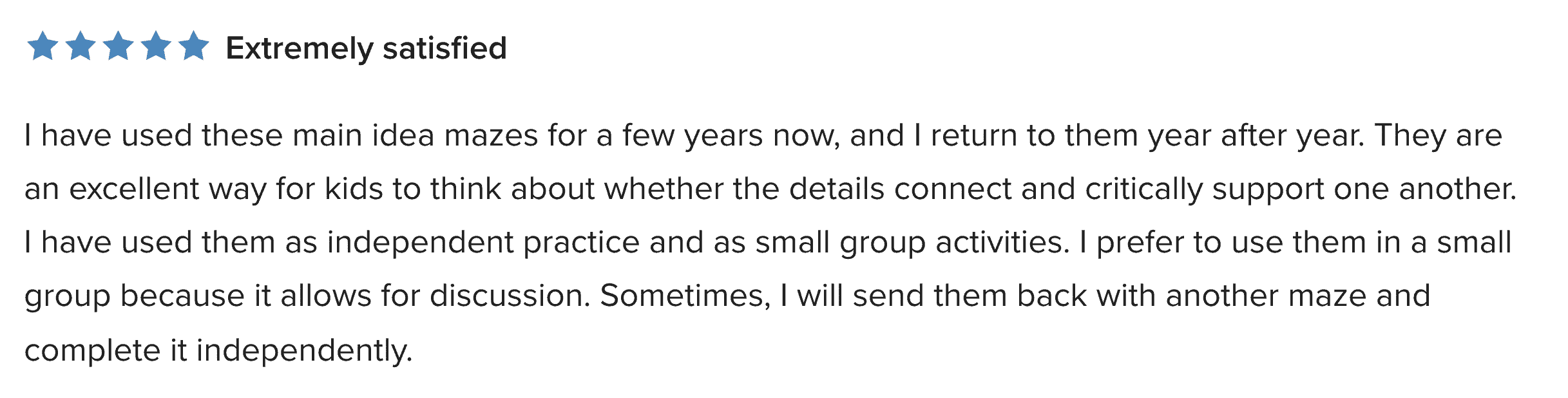Click the word "Sometimes" in the review
Viewport: 1568px width, 398px height.
click(681, 296)
